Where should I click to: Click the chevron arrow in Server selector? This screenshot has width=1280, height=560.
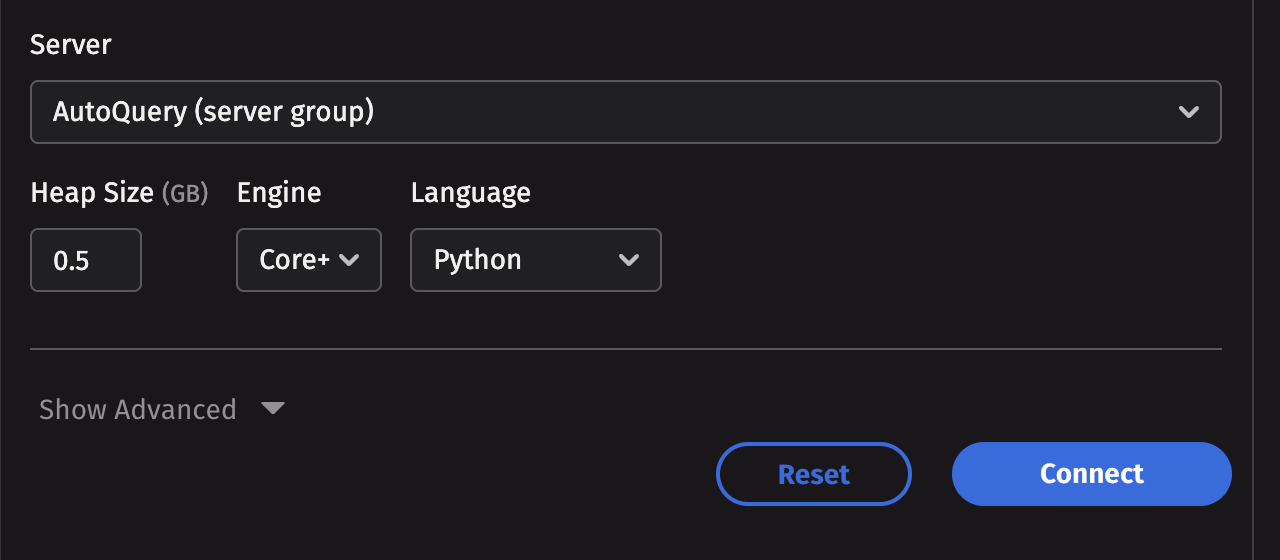pos(1189,112)
